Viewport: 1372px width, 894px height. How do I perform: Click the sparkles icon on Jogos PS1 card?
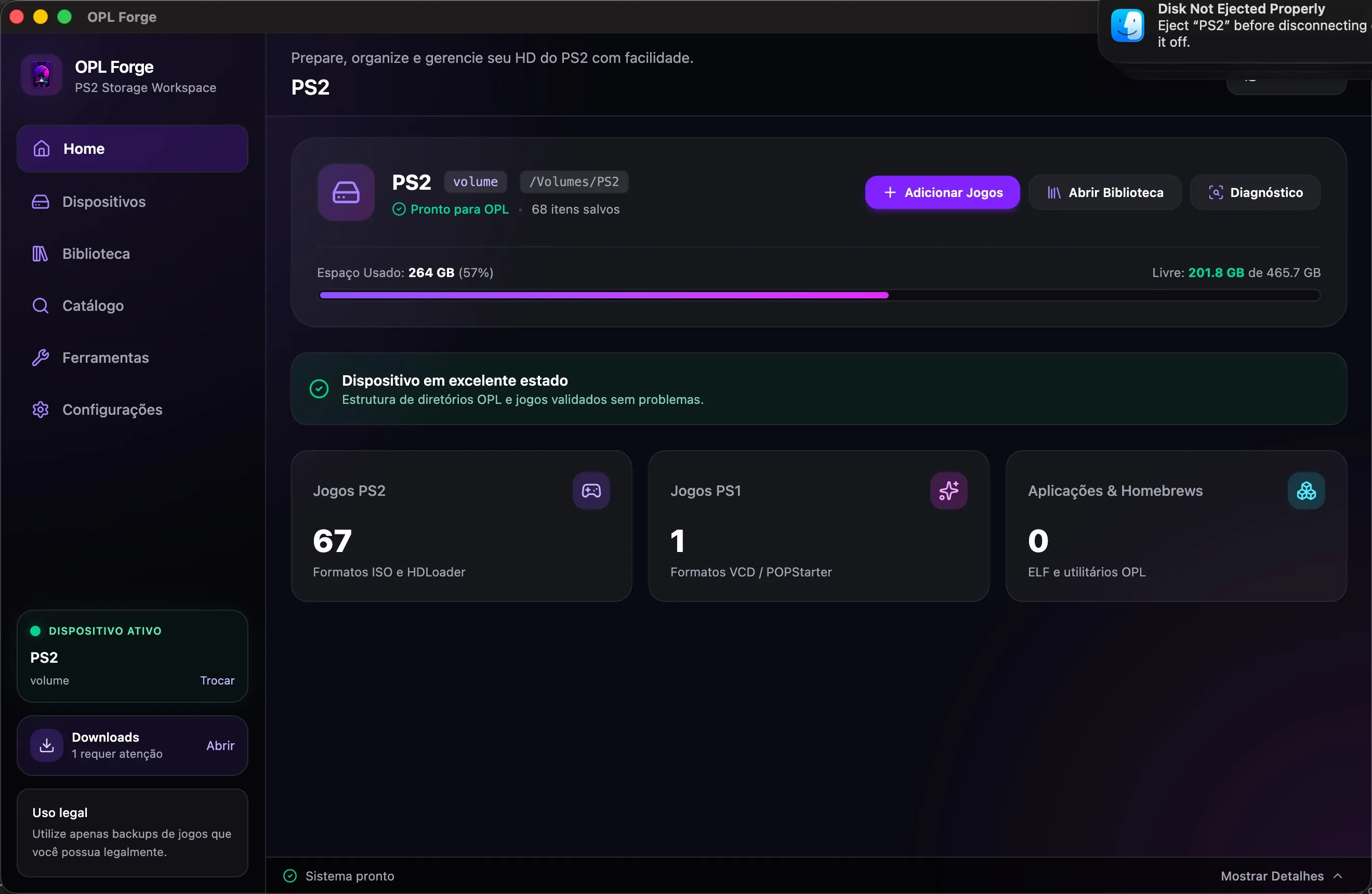pos(948,491)
